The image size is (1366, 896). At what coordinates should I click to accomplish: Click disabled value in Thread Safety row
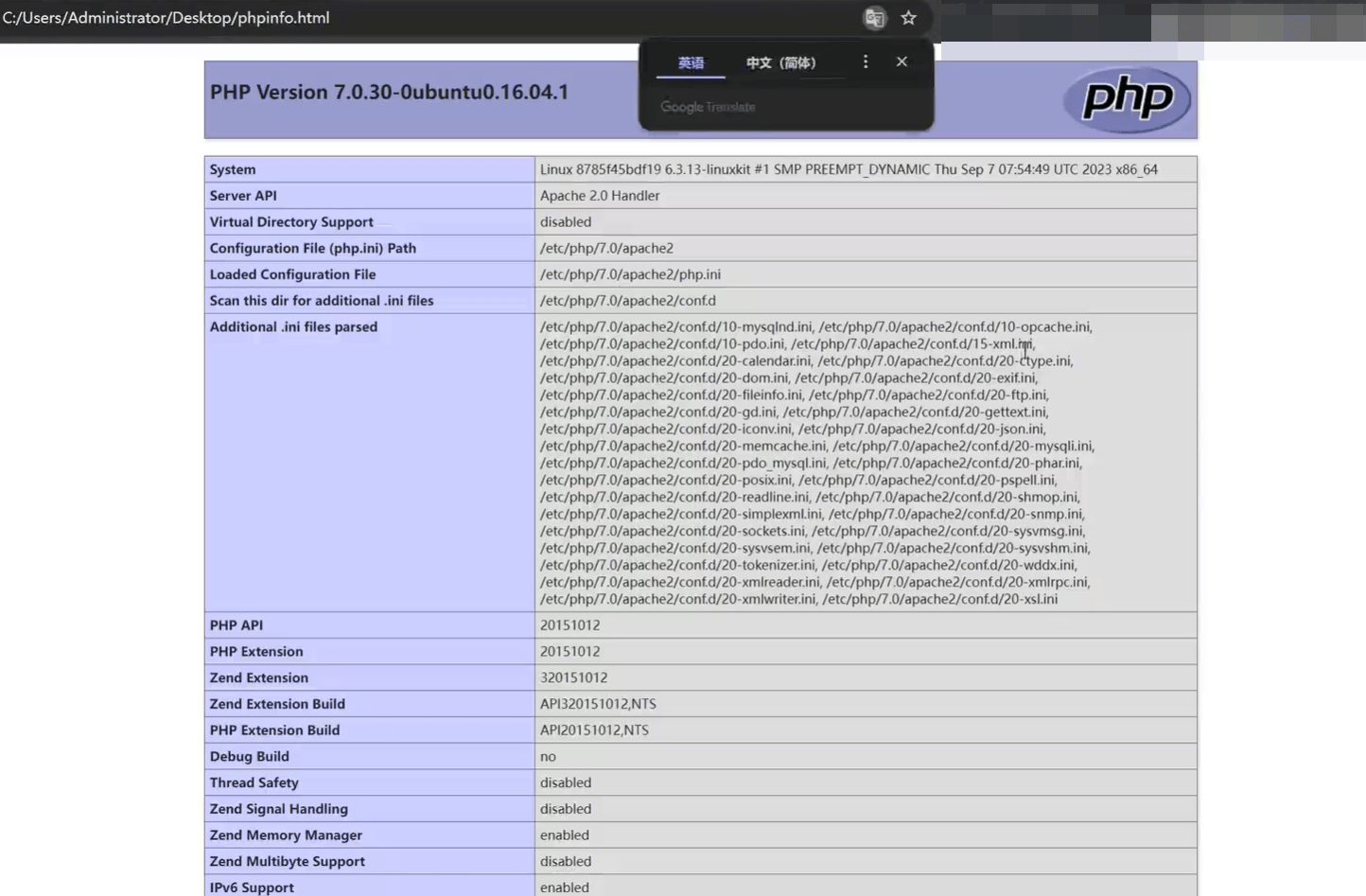click(566, 783)
